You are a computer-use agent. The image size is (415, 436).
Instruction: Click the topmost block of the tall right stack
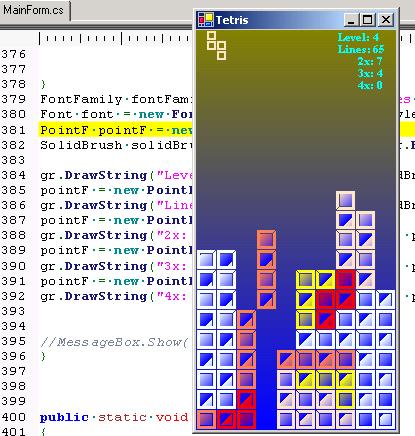coord(346,200)
